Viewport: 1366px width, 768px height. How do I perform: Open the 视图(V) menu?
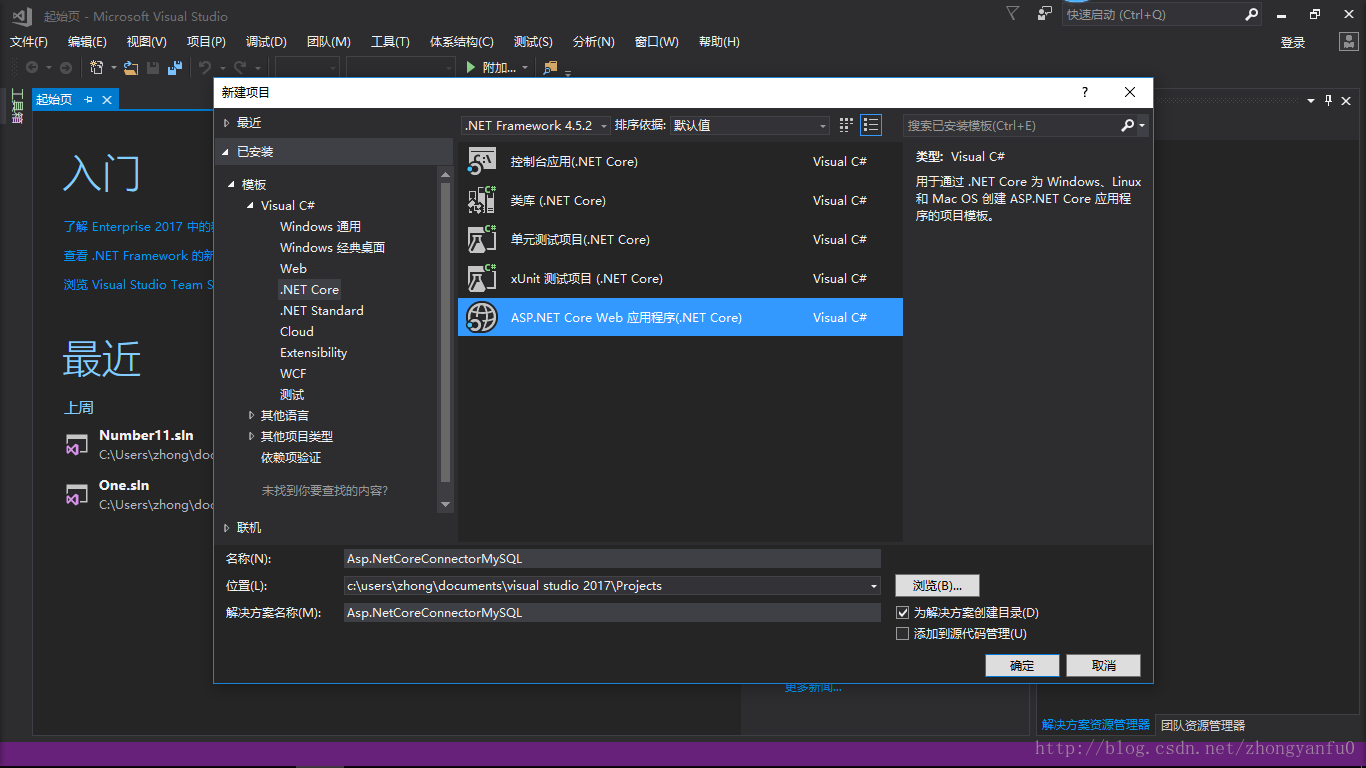146,41
